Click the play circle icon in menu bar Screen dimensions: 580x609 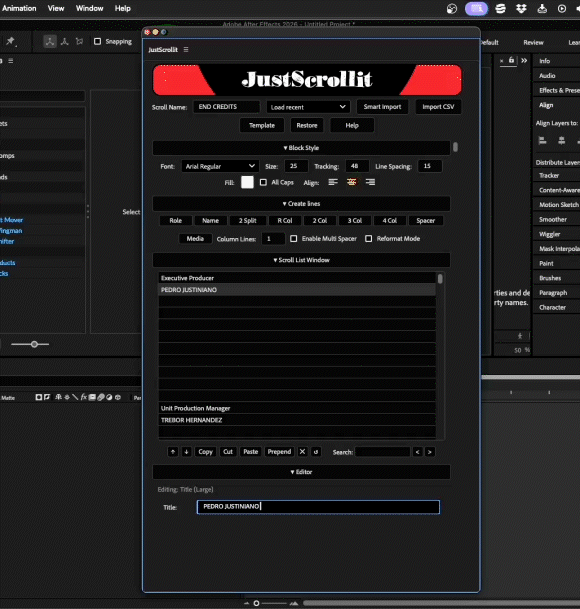point(562,9)
